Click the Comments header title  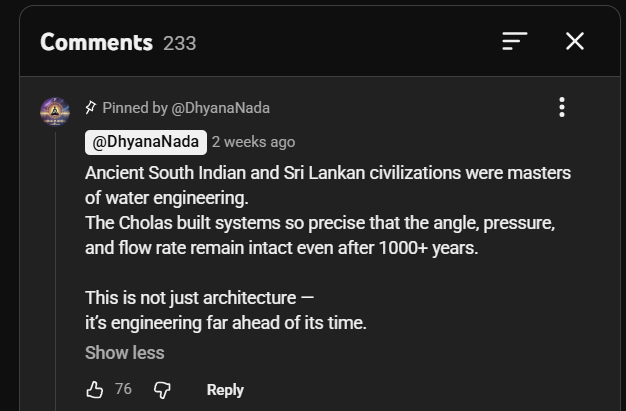click(x=96, y=42)
